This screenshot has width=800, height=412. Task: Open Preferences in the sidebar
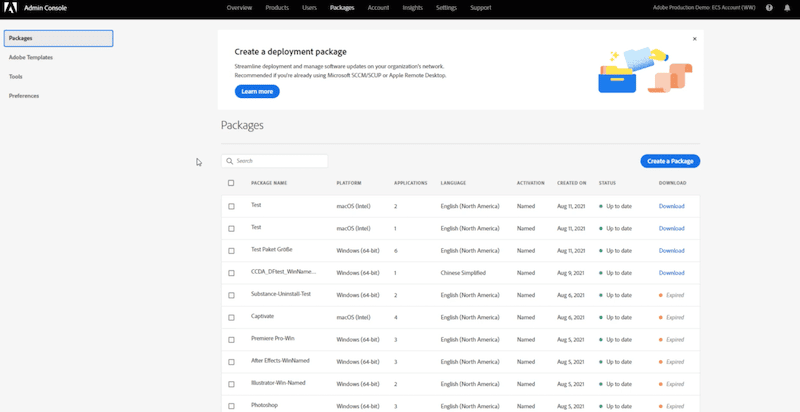coord(24,96)
